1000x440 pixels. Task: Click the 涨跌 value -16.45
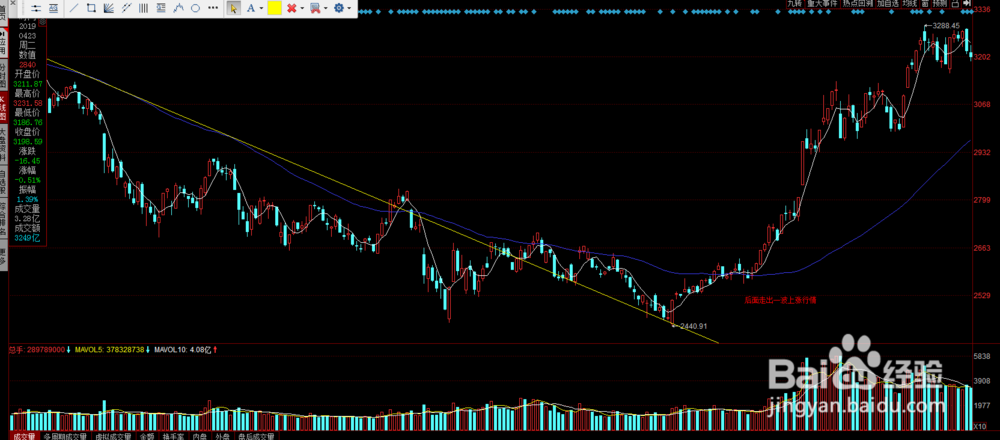coord(28,160)
